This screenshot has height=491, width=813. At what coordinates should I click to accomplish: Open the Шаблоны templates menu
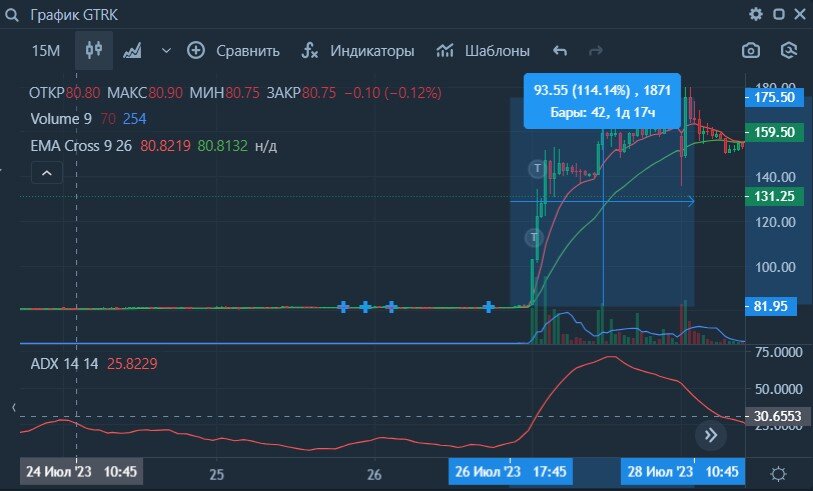[x=497, y=51]
